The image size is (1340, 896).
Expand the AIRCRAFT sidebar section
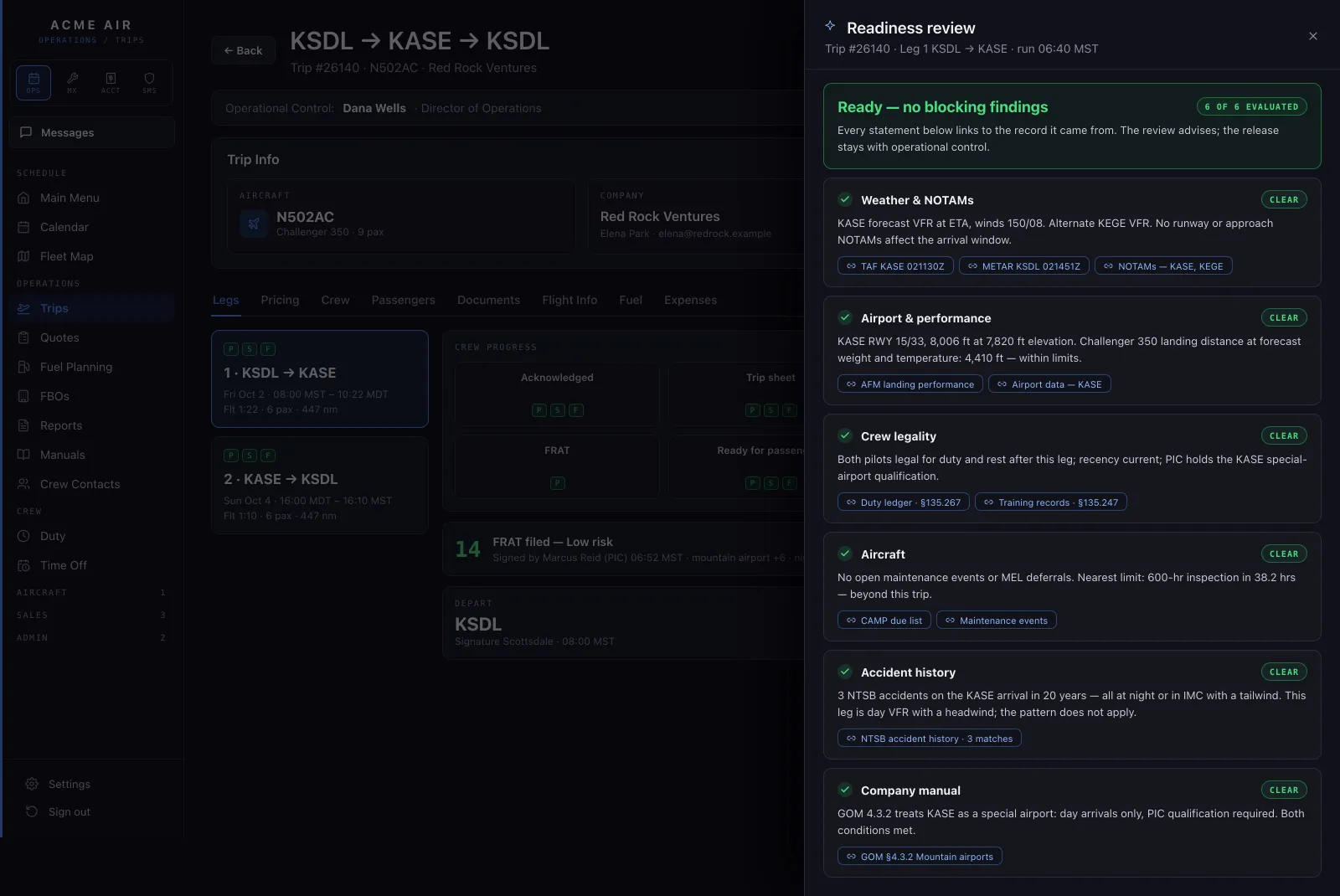point(91,592)
